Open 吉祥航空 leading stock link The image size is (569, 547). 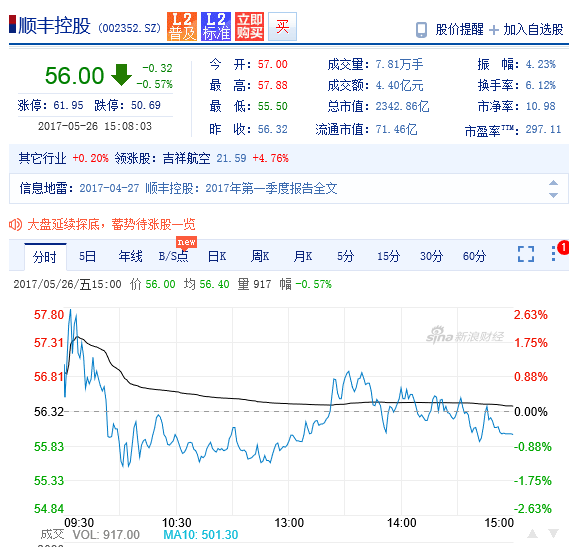[187, 158]
